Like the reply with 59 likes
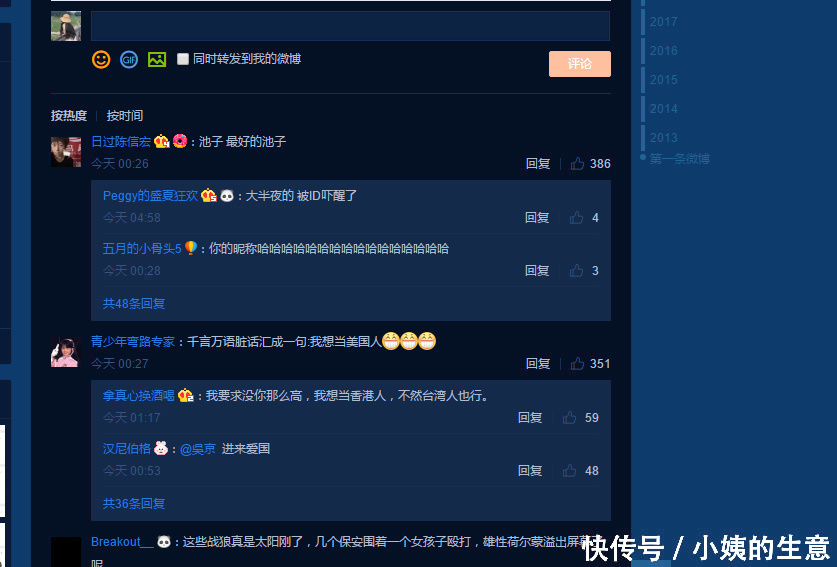 tap(569, 418)
